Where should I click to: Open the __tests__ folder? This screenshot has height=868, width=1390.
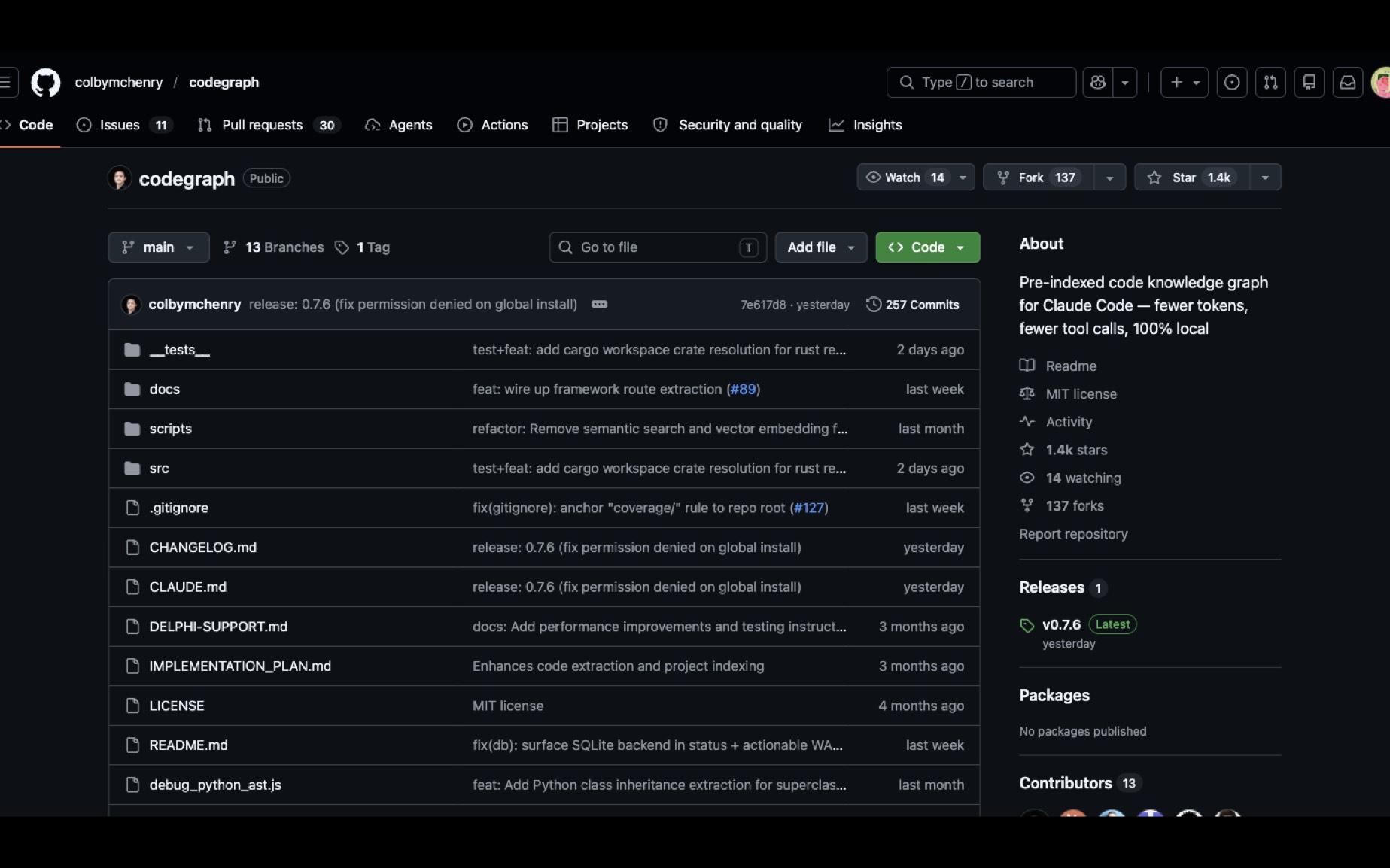[180, 350]
